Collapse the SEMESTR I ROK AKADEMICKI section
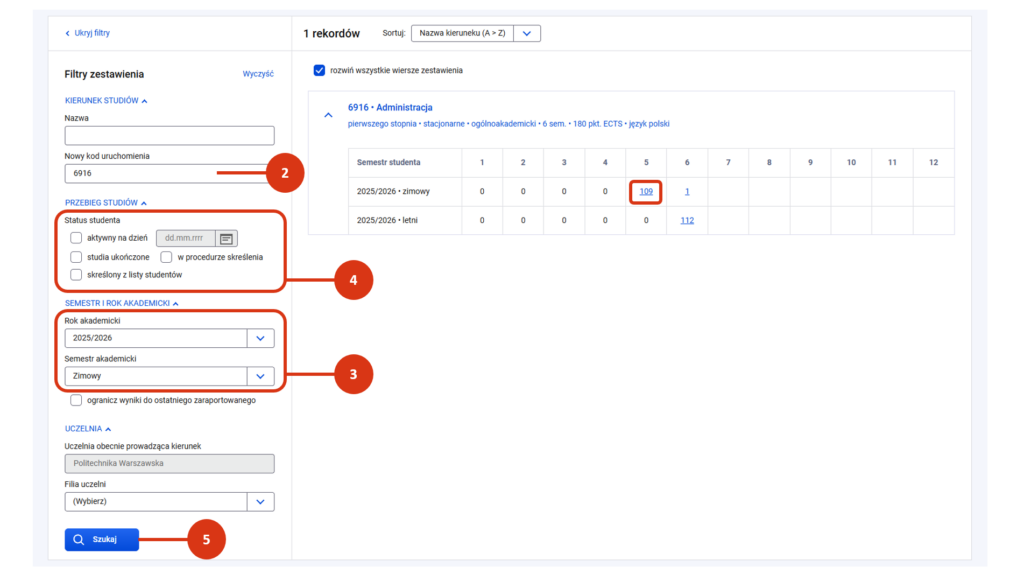The image size is (1024, 574). coord(121,303)
